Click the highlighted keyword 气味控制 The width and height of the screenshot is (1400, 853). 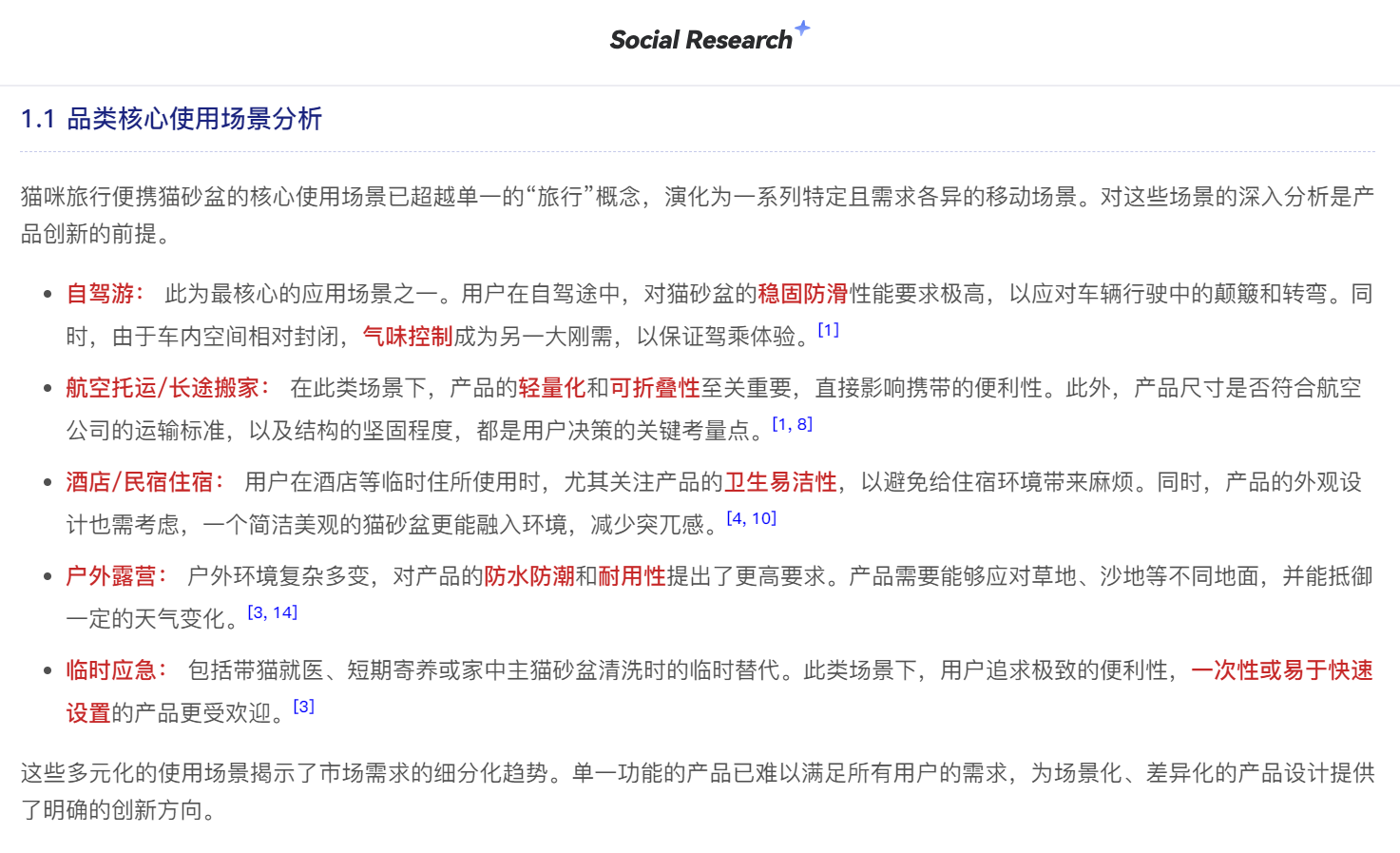click(x=408, y=337)
